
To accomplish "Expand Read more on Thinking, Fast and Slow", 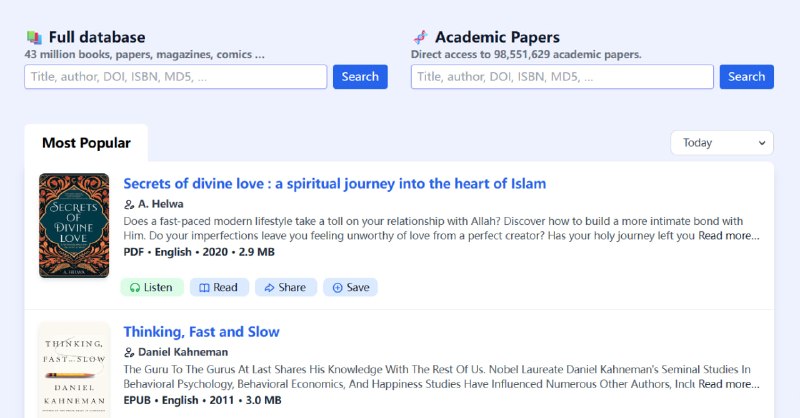I will click(x=729, y=384).
